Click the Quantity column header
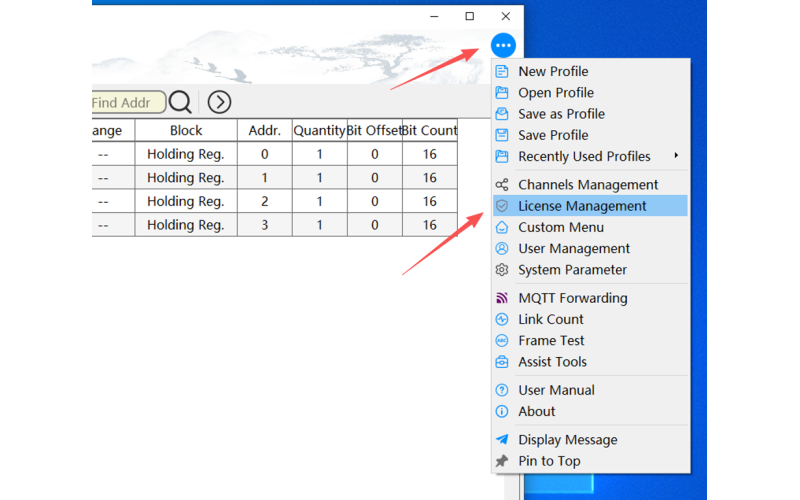Screen dimensions: 800x500 (x=320, y=131)
